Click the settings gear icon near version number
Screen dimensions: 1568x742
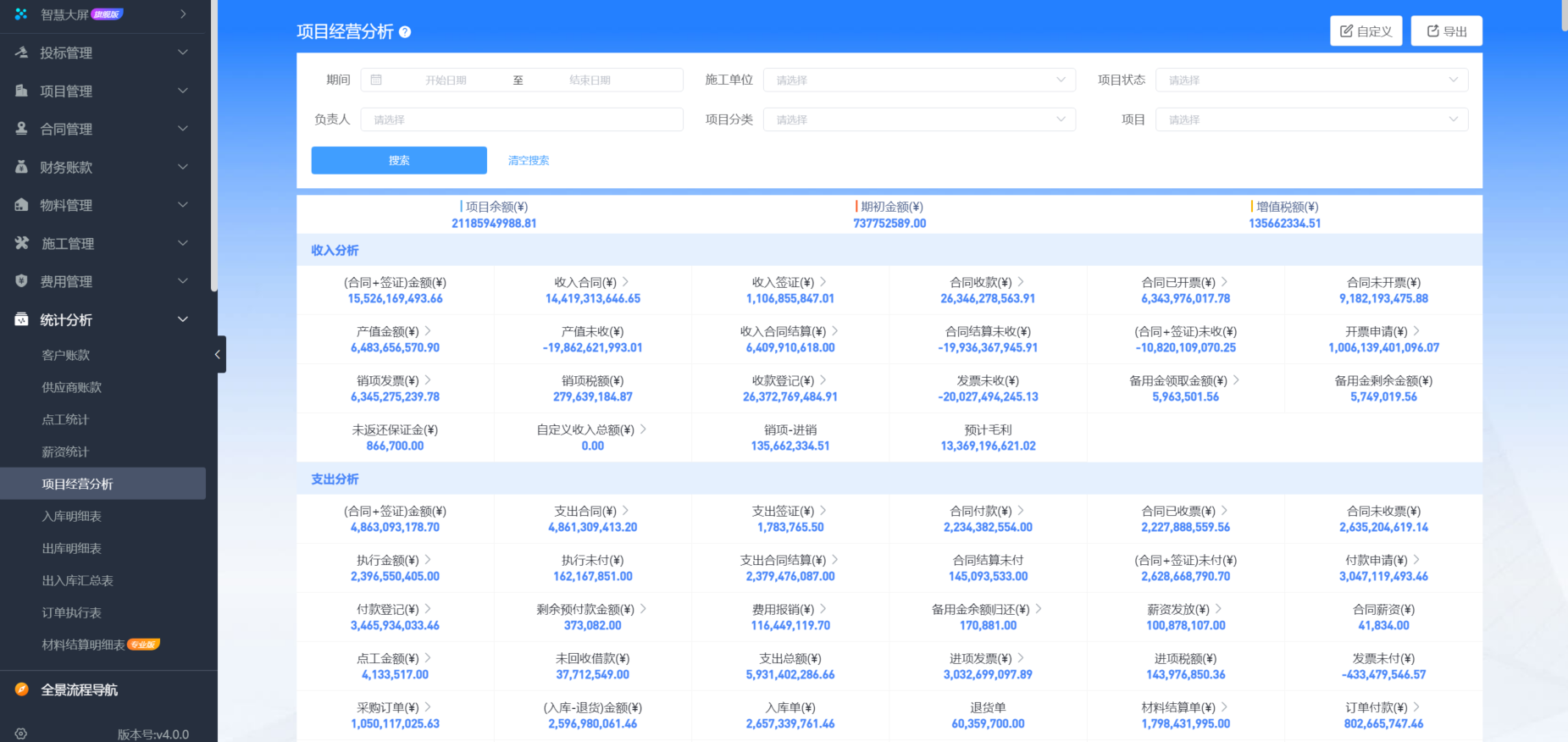tap(21, 734)
